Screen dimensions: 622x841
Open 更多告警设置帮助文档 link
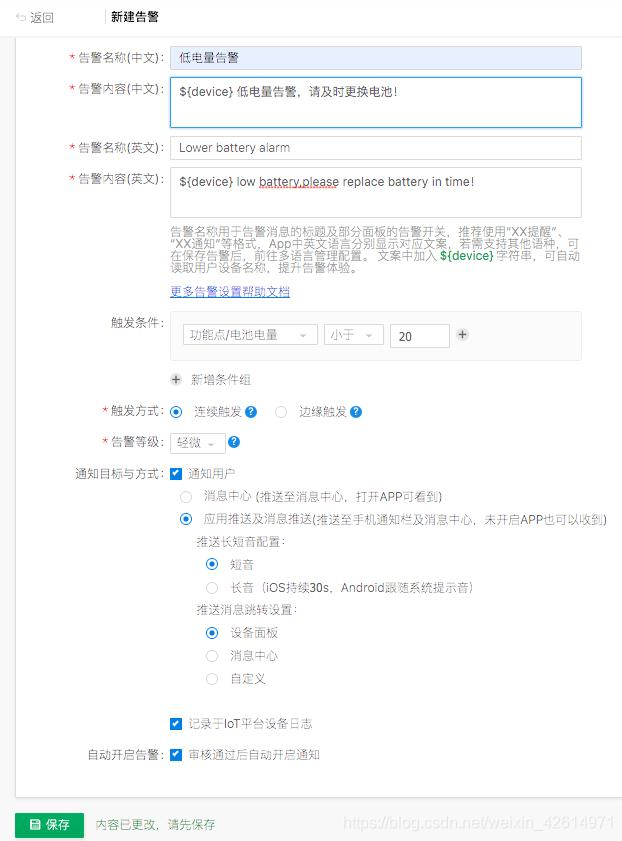coord(230,291)
